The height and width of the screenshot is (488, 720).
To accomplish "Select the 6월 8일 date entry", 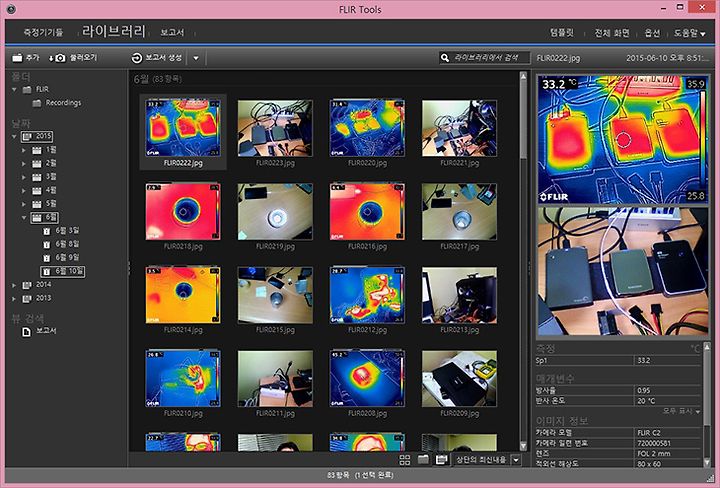I will point(61,244).
